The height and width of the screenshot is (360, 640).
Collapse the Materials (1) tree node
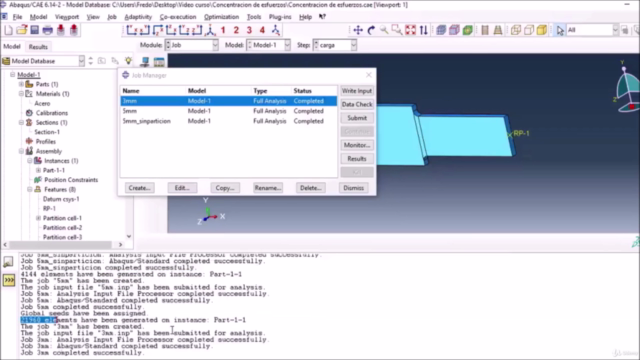tap(21, 93)
